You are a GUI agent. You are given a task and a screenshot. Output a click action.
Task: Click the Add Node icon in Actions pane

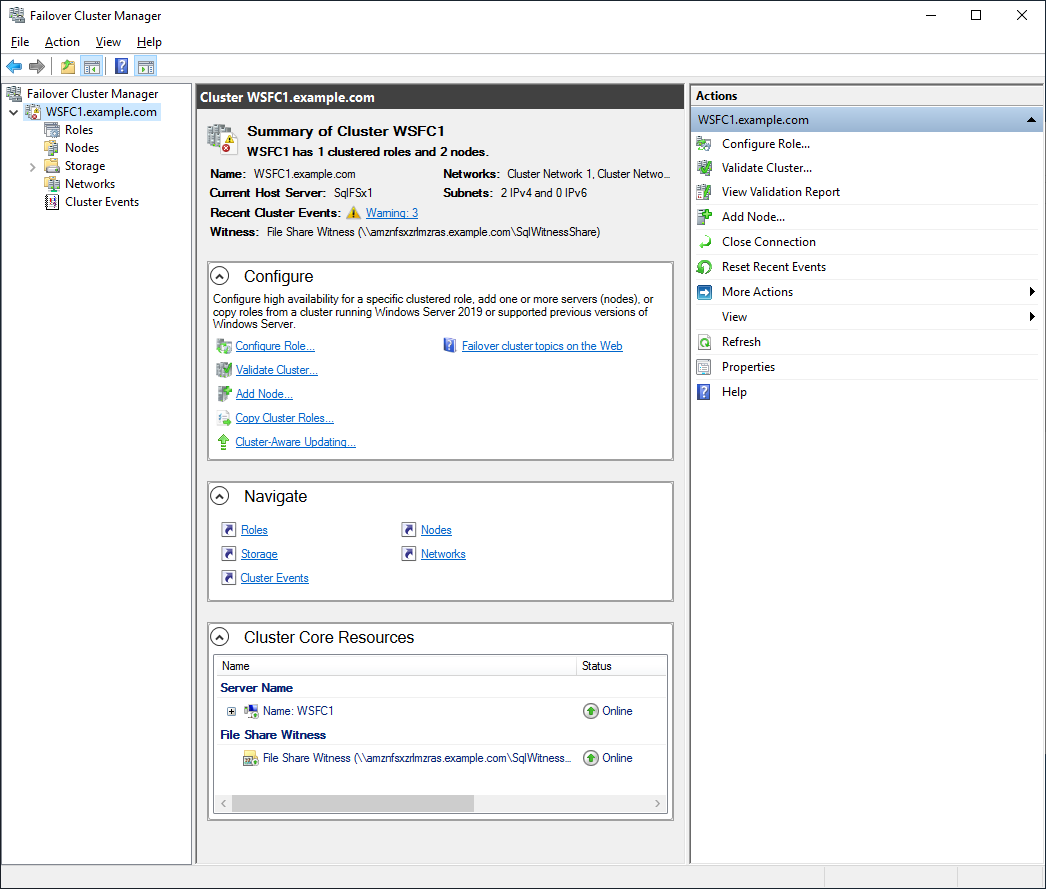click(704, 217)
